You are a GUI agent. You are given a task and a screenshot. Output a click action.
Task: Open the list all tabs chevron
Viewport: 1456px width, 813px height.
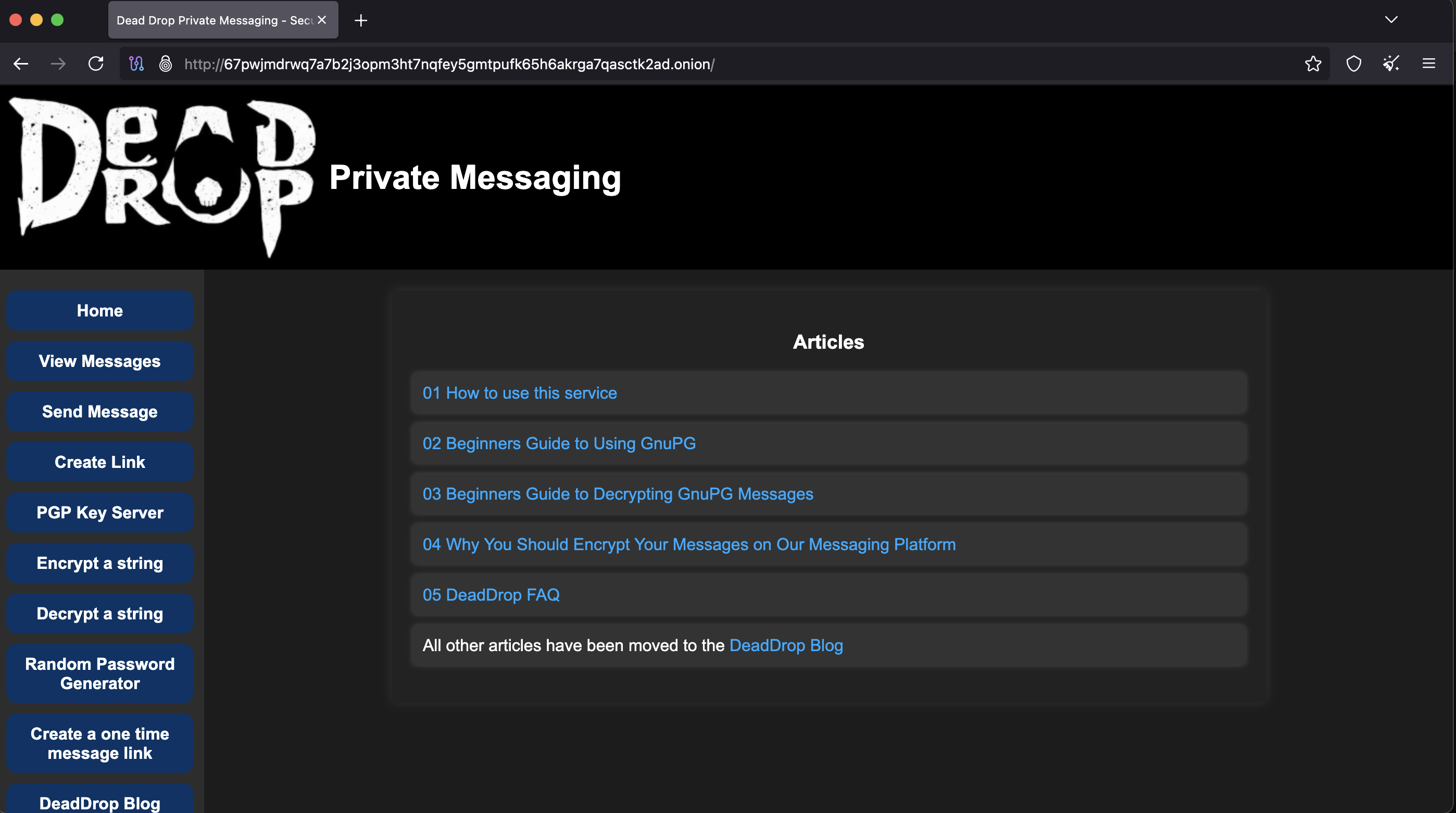[1390, 20]
